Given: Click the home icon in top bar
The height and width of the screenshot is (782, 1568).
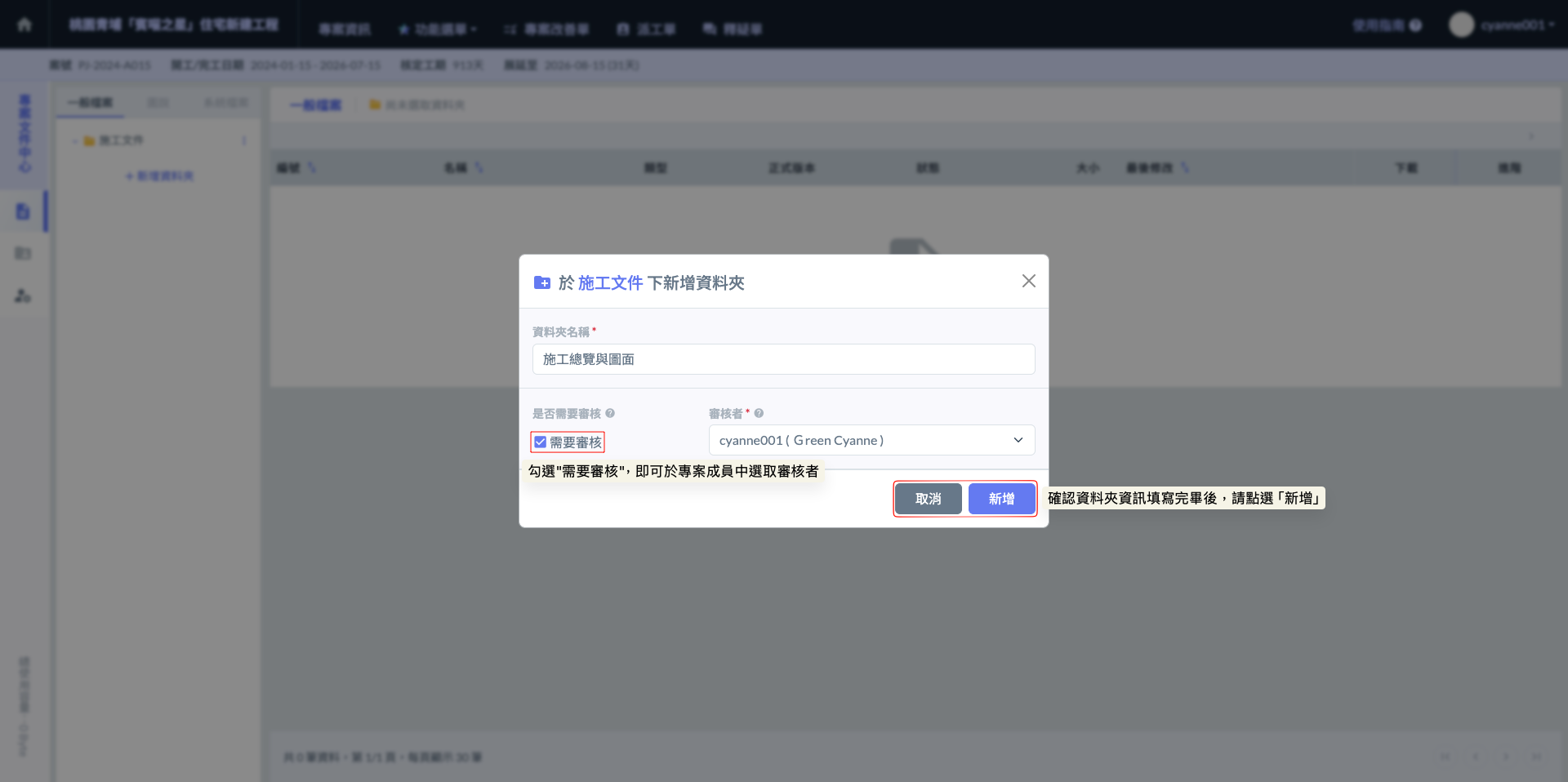Looking at the screenshot, I should tap(24, 24).
